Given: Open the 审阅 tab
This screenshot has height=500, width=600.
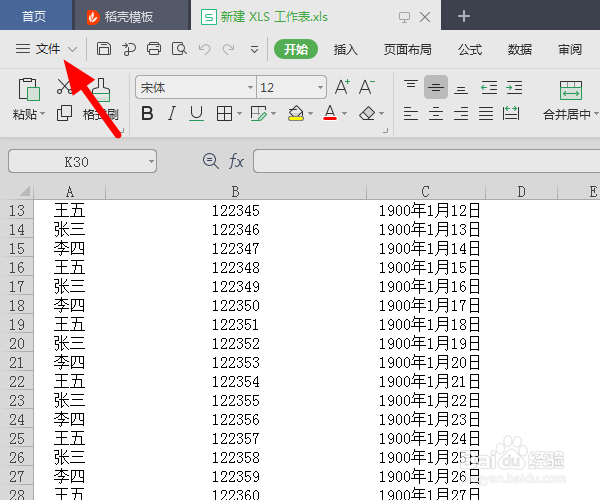Looking at the screenshot, I should [x=570, y=49].
